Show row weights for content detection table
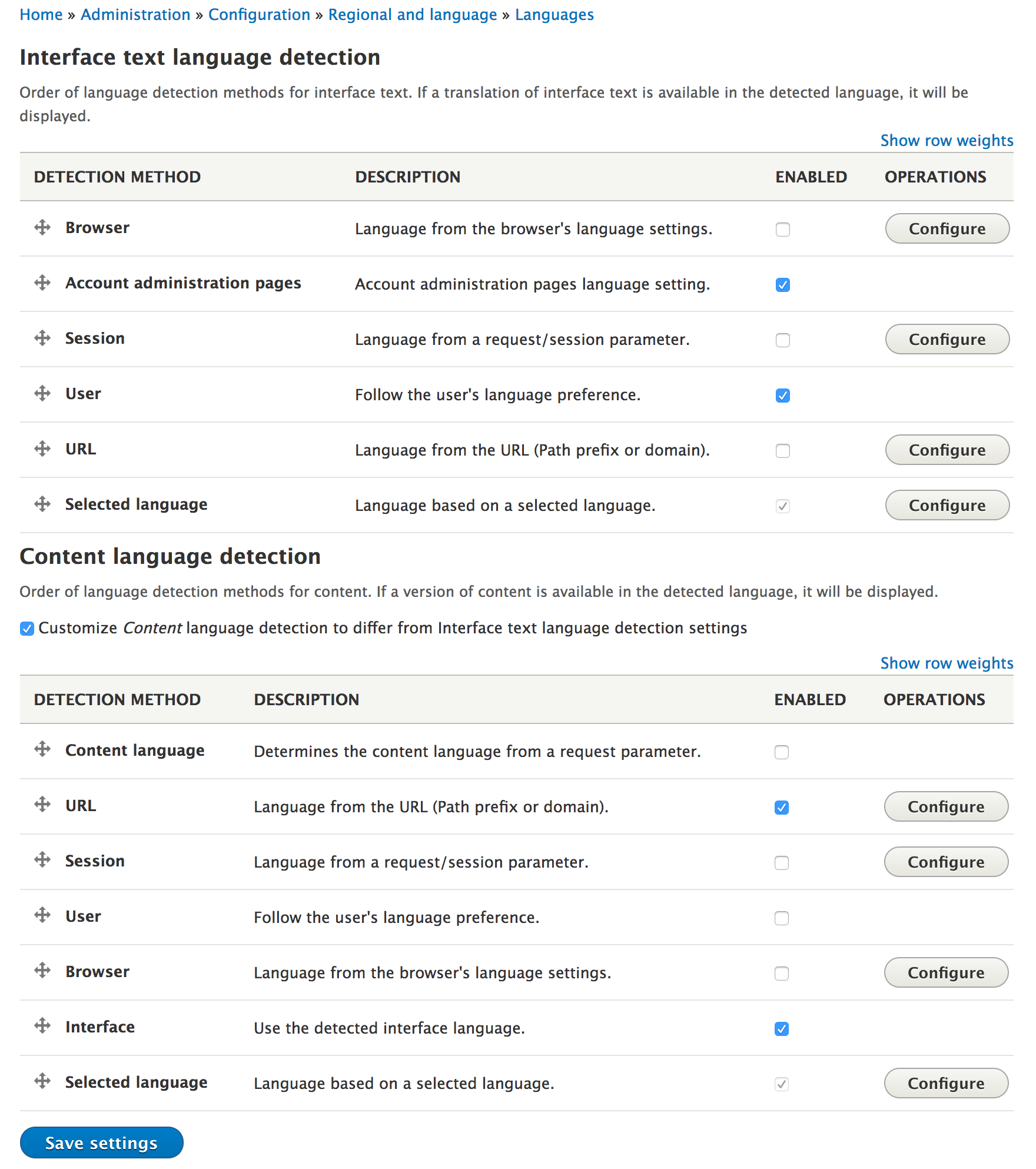This screenshot has height=1169, width=1036. (947, 663)
